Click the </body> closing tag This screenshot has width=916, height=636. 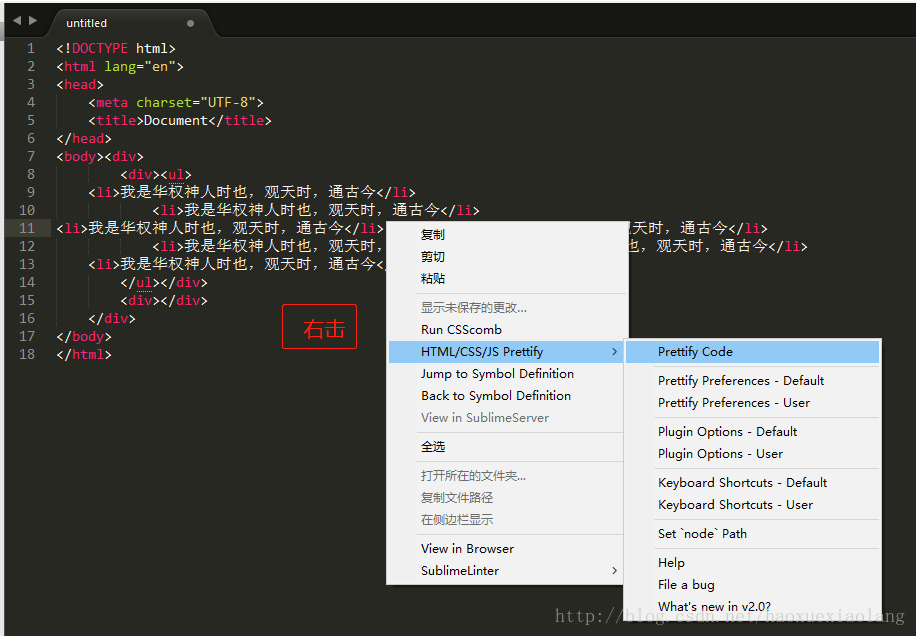pos(84,337)
